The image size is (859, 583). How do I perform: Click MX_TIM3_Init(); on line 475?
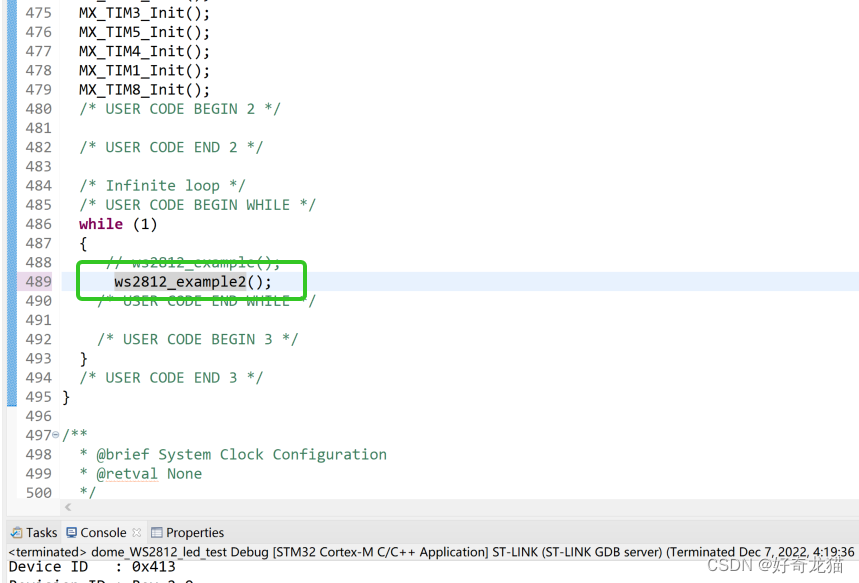(144, 13)
